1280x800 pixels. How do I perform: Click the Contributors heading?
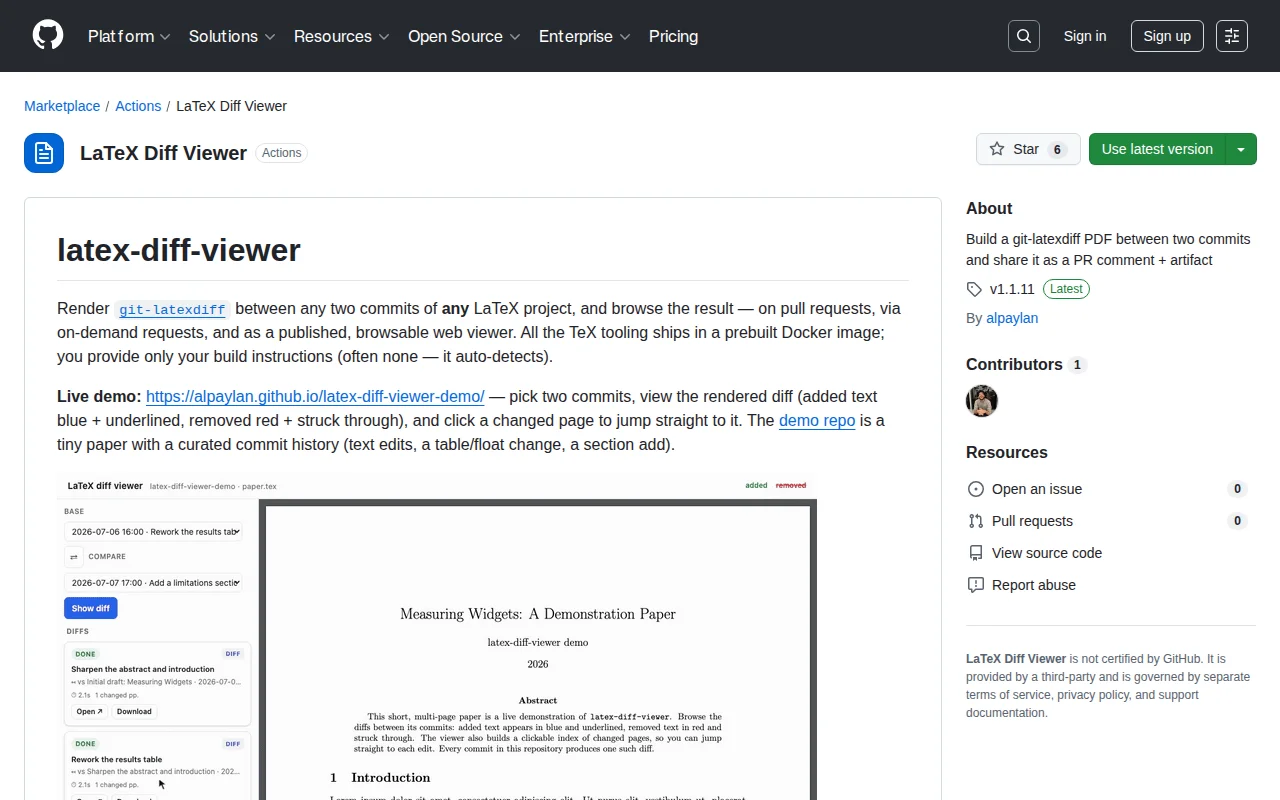point(1014,364)
